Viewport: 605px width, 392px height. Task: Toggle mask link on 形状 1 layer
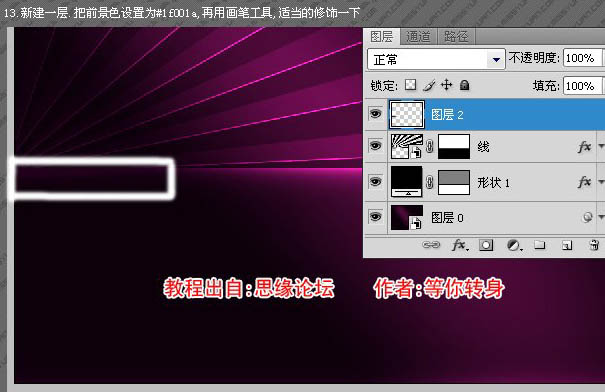430,182
